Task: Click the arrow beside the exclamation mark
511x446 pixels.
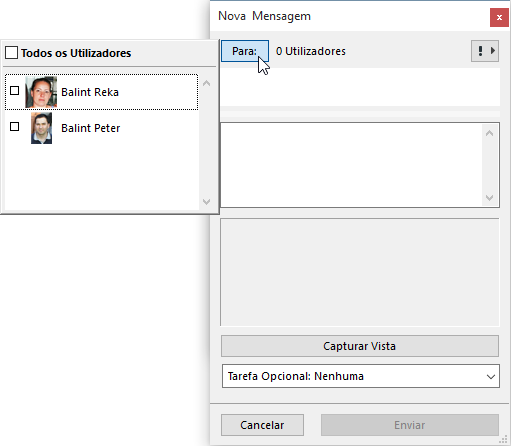Action: 493,51
